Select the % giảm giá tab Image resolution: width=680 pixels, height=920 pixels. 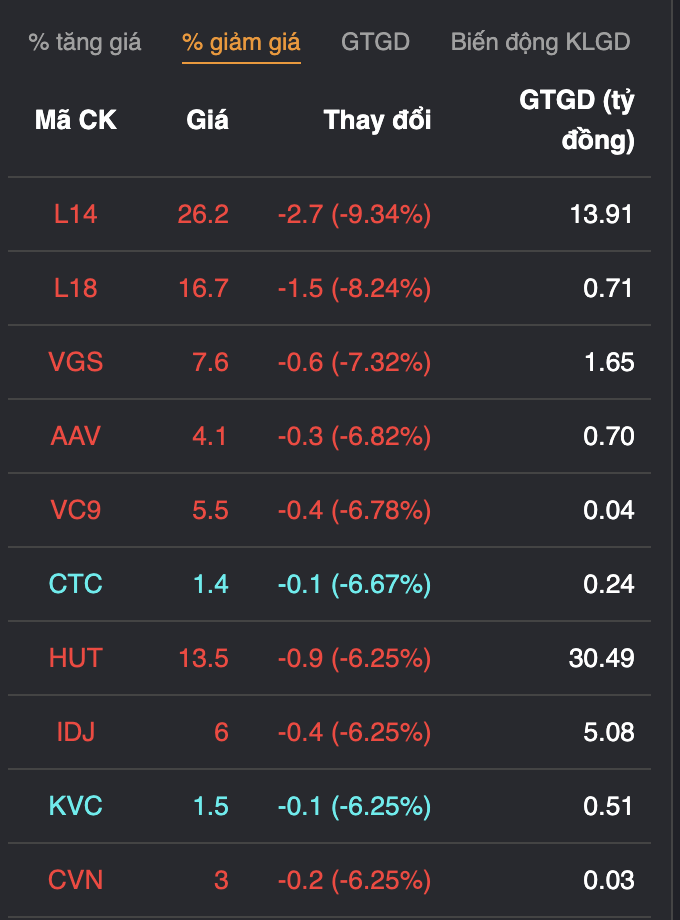click(x=241, y=42)
